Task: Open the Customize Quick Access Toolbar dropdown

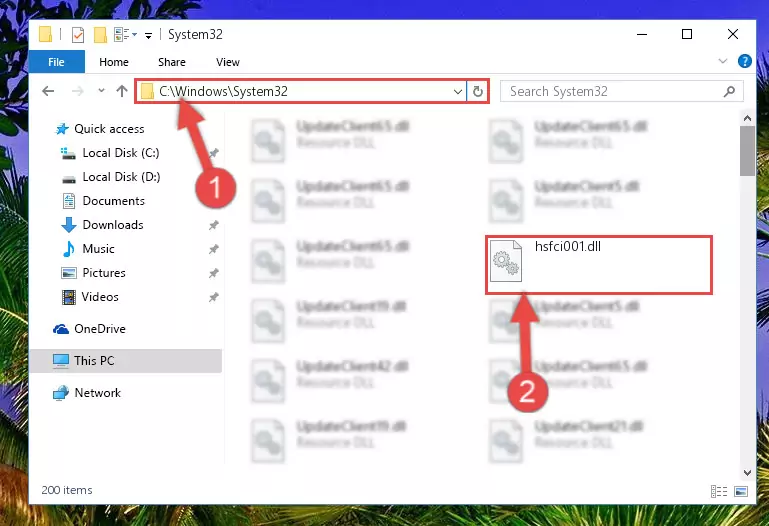Action: tap(148, 35)
